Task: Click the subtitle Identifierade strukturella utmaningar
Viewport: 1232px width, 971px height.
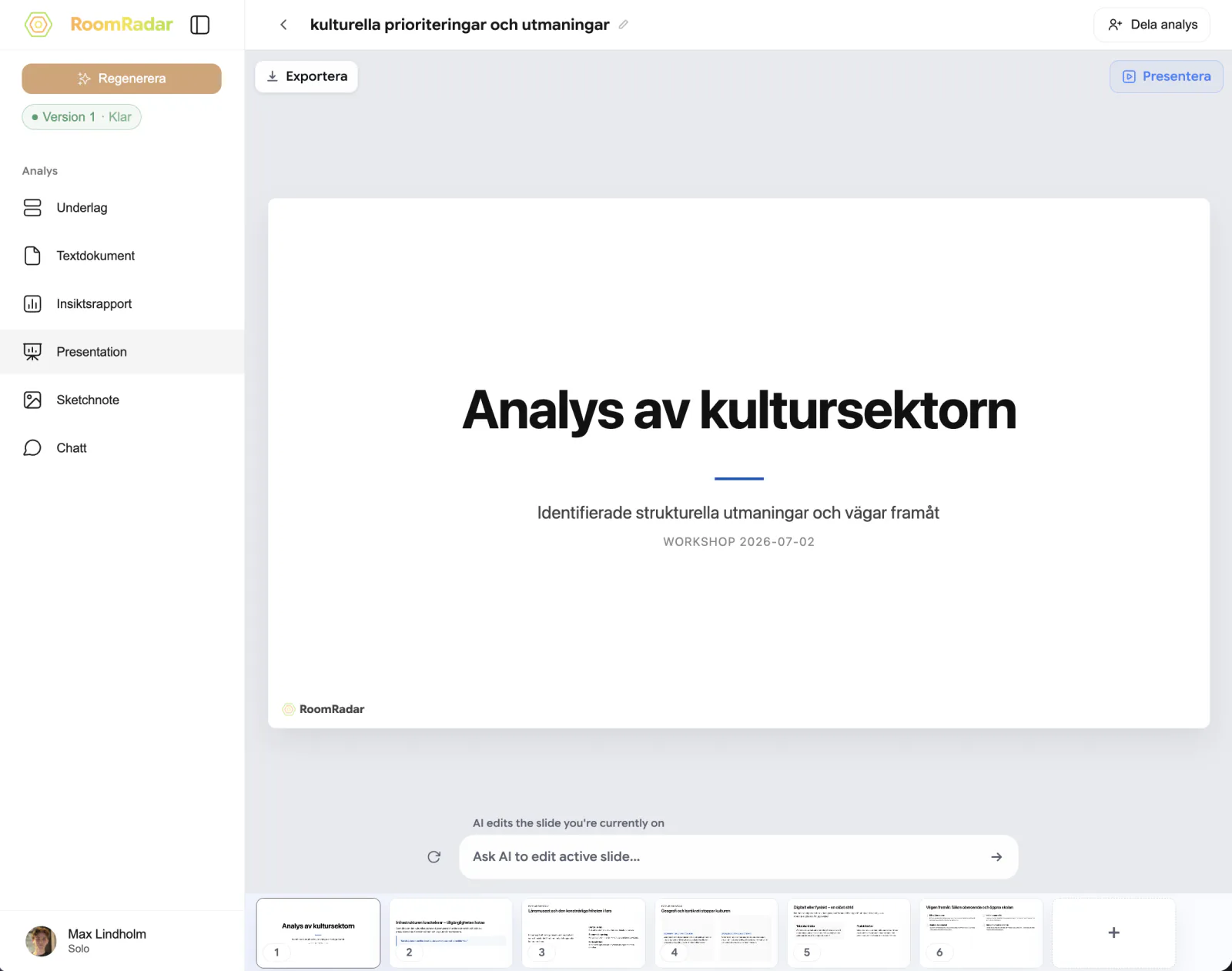Action: (x=738, y=513)
